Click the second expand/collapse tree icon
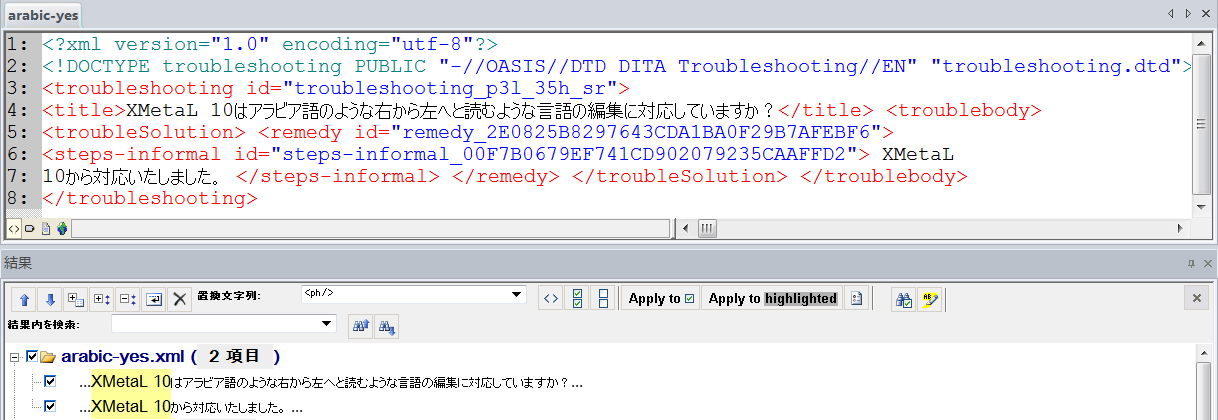The width and height of the screenshot is (1218, 420). pyautogui.click(x=101, y=299)
